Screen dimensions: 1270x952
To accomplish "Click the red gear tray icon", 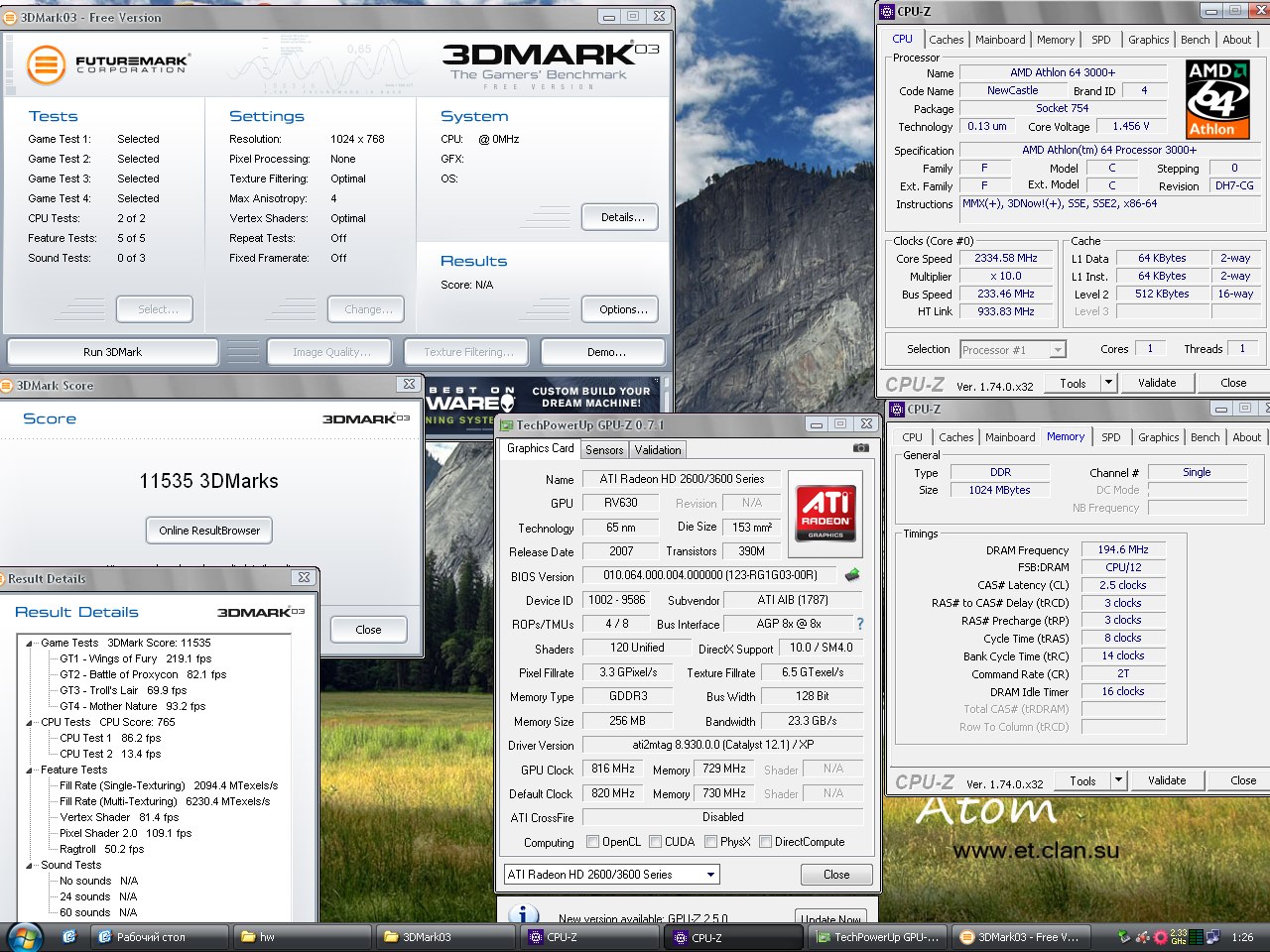I will (x=1161, y=937).
